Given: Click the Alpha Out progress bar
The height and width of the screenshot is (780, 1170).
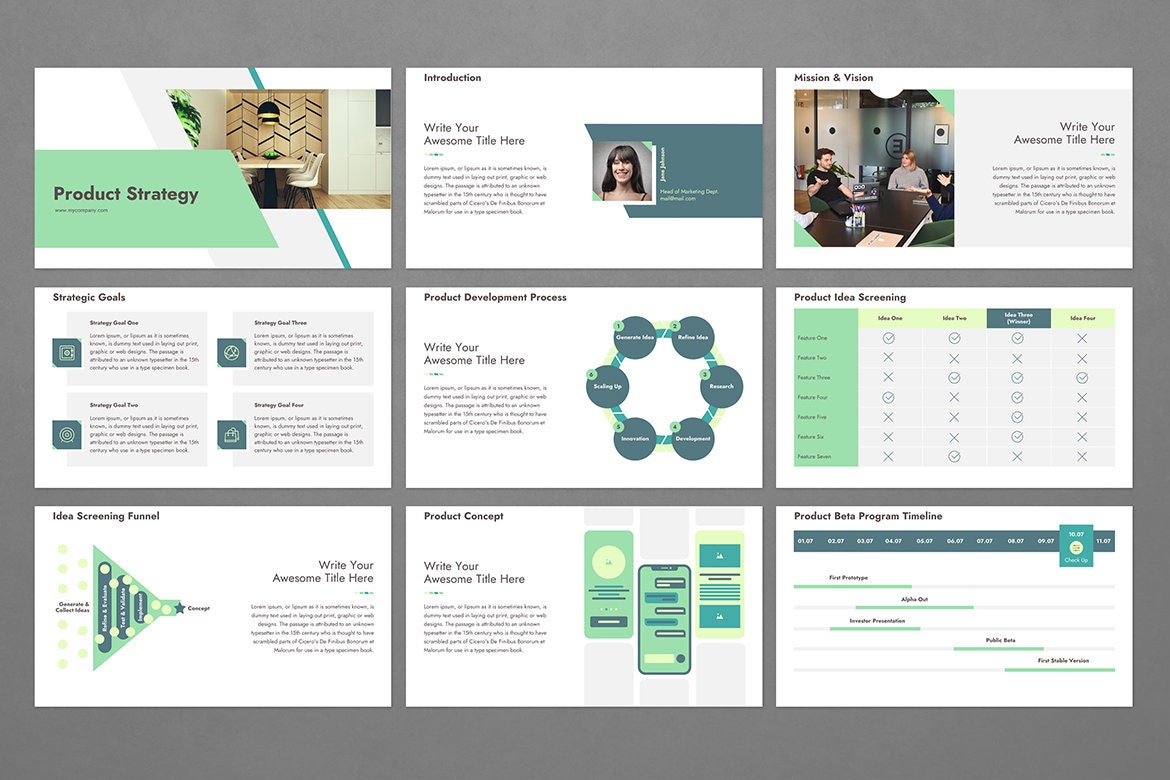Looking at the screenshot, I should pyautogui.click(x=915, y=607).
